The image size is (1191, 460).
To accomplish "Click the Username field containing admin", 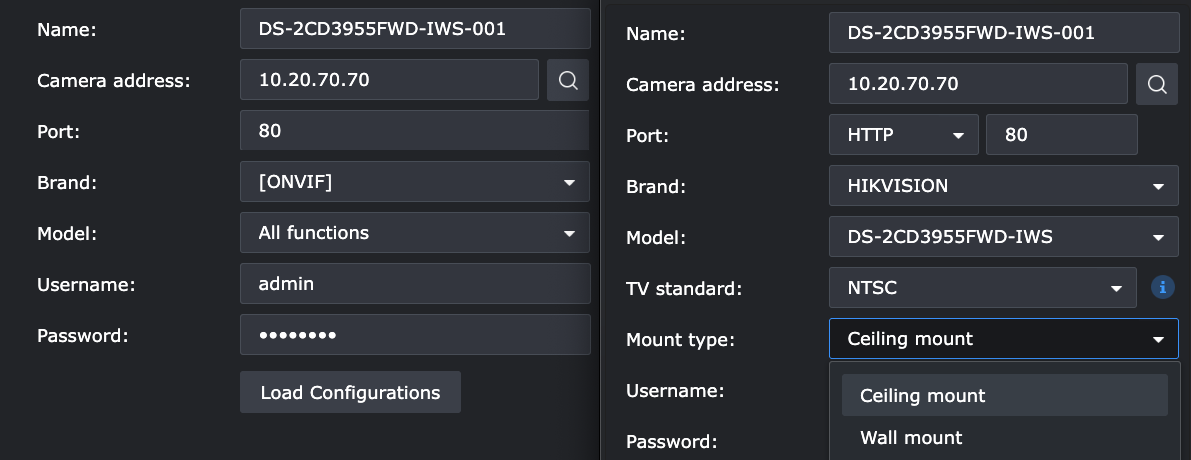I will [x=415, y=284].
